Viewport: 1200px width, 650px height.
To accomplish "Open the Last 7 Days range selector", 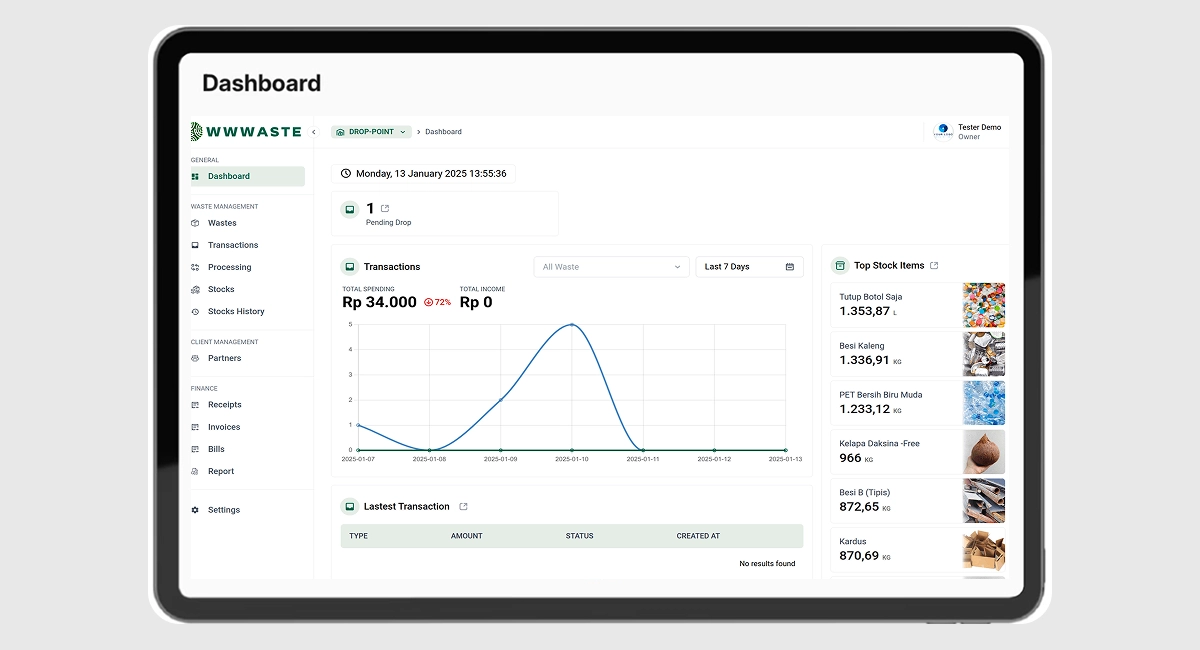I will [745, 266].
